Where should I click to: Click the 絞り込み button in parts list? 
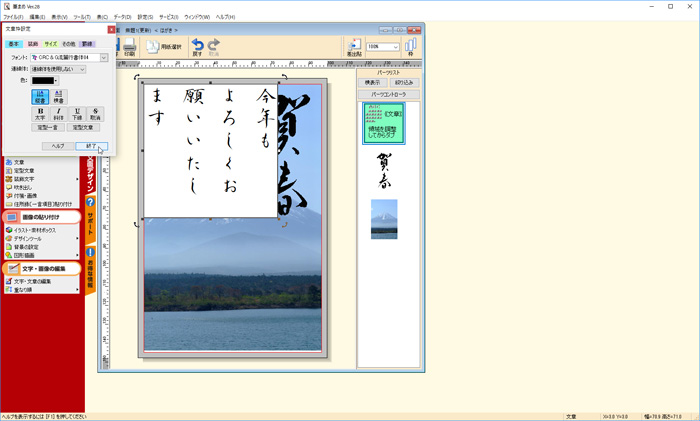click(403, 83)
